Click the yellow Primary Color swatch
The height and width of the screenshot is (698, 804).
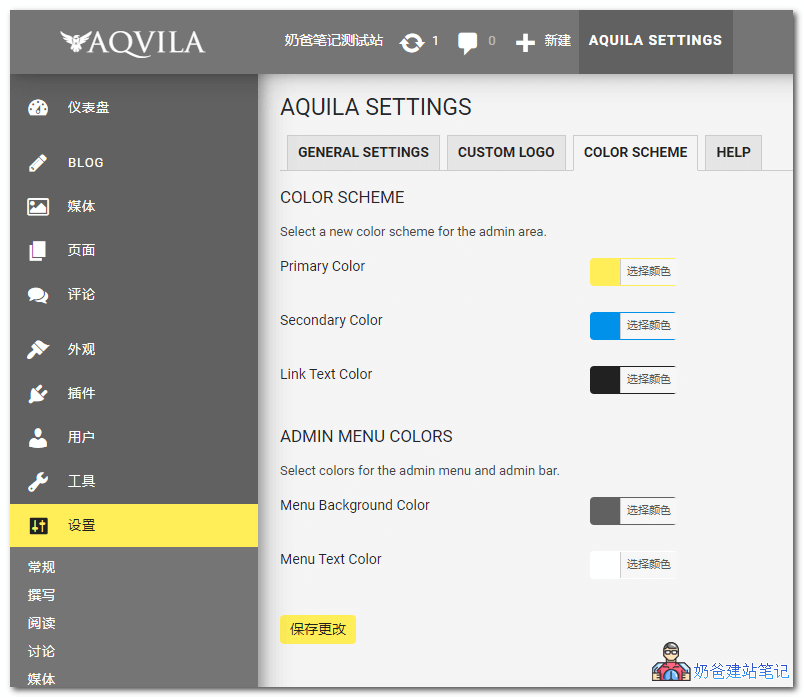pos(604,271)
